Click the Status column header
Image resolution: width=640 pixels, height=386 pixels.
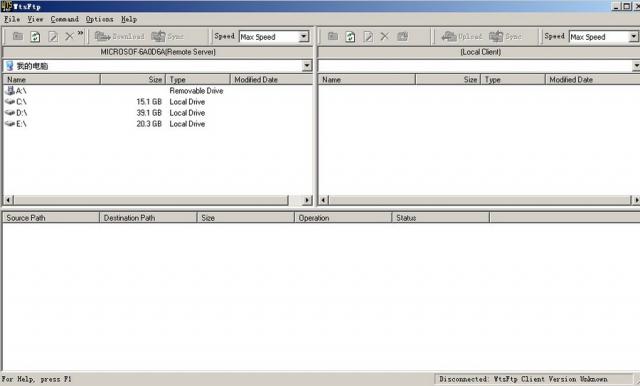[x=440, y=218]
